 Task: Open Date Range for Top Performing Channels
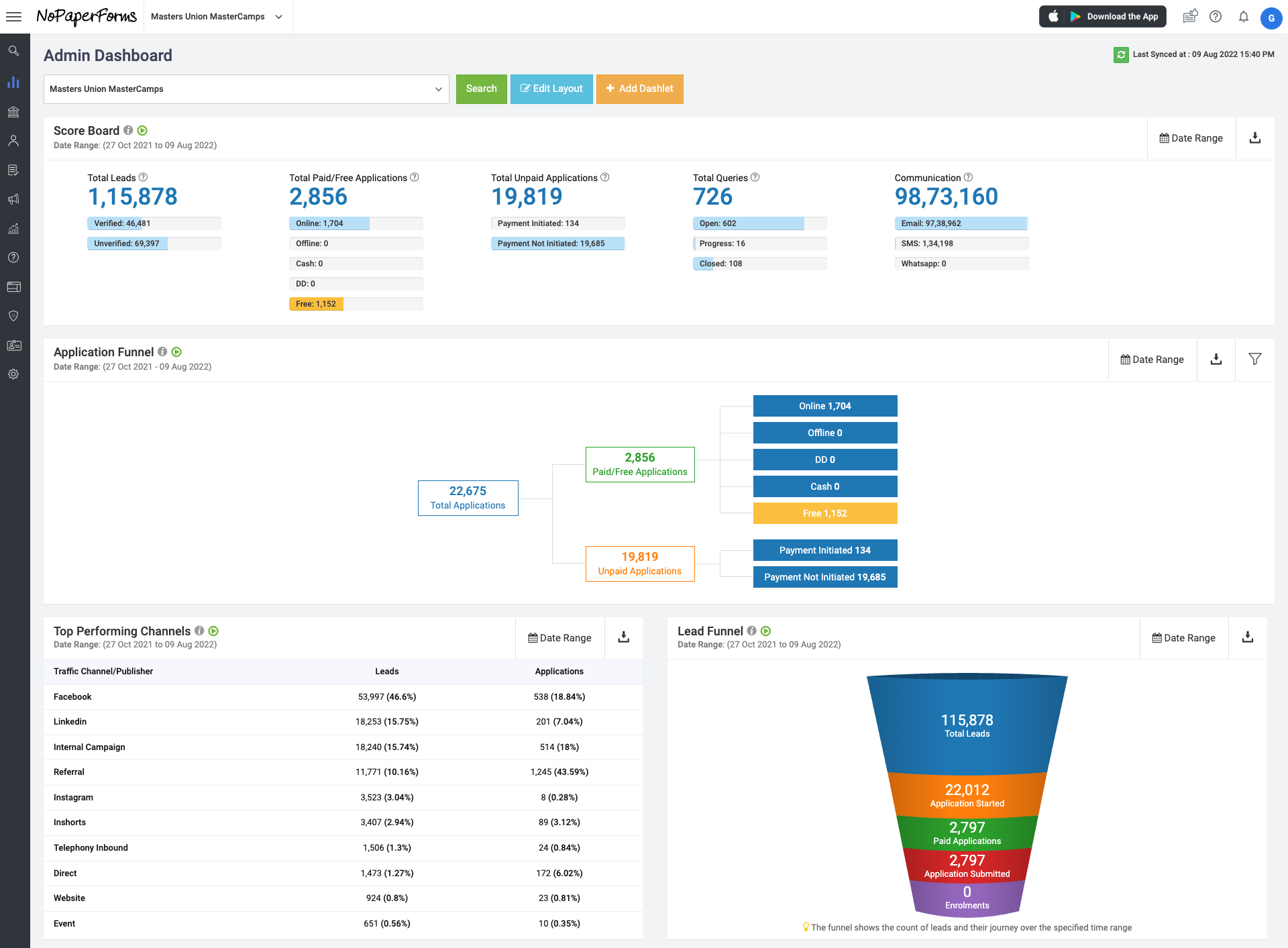[x=559, y=638]
